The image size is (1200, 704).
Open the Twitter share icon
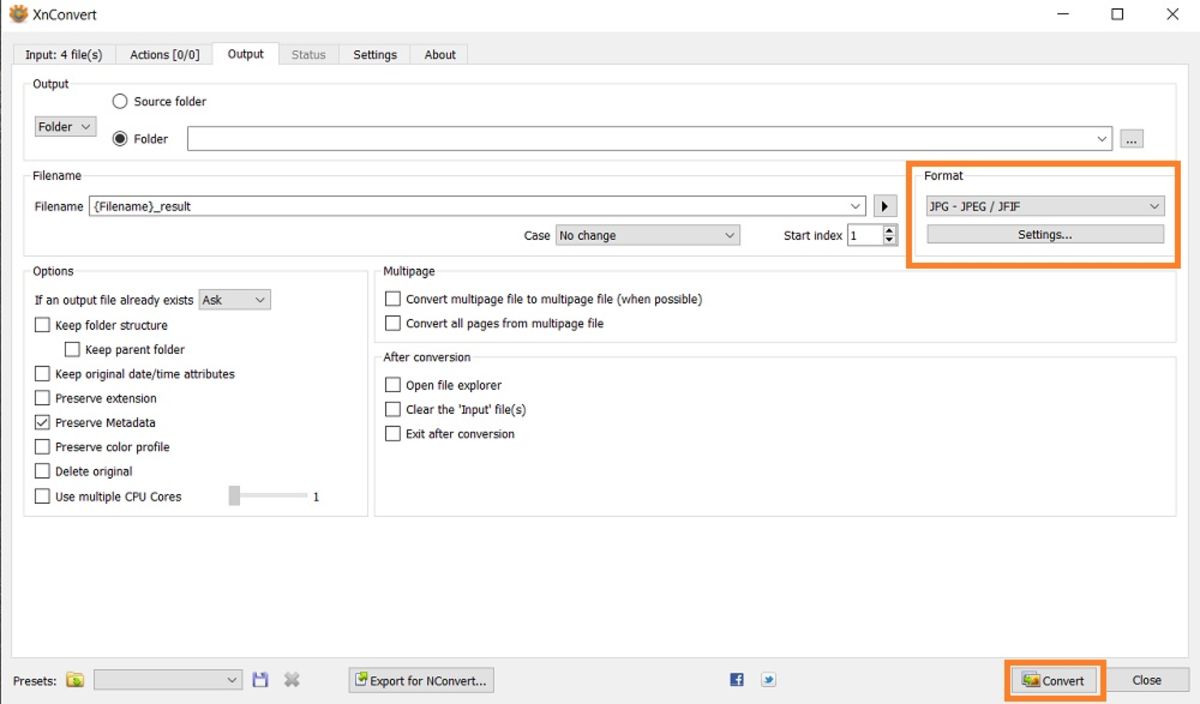768,680
